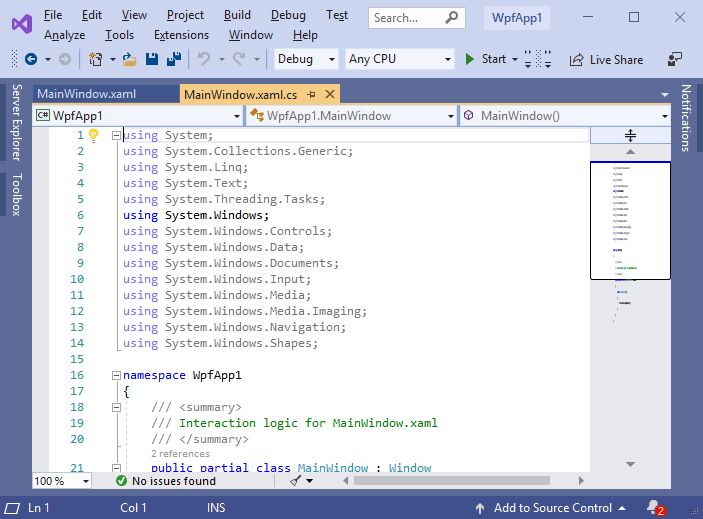Open the new item dropdown arrow
Screen dimensions: 703x519
(x=113, y=59)
